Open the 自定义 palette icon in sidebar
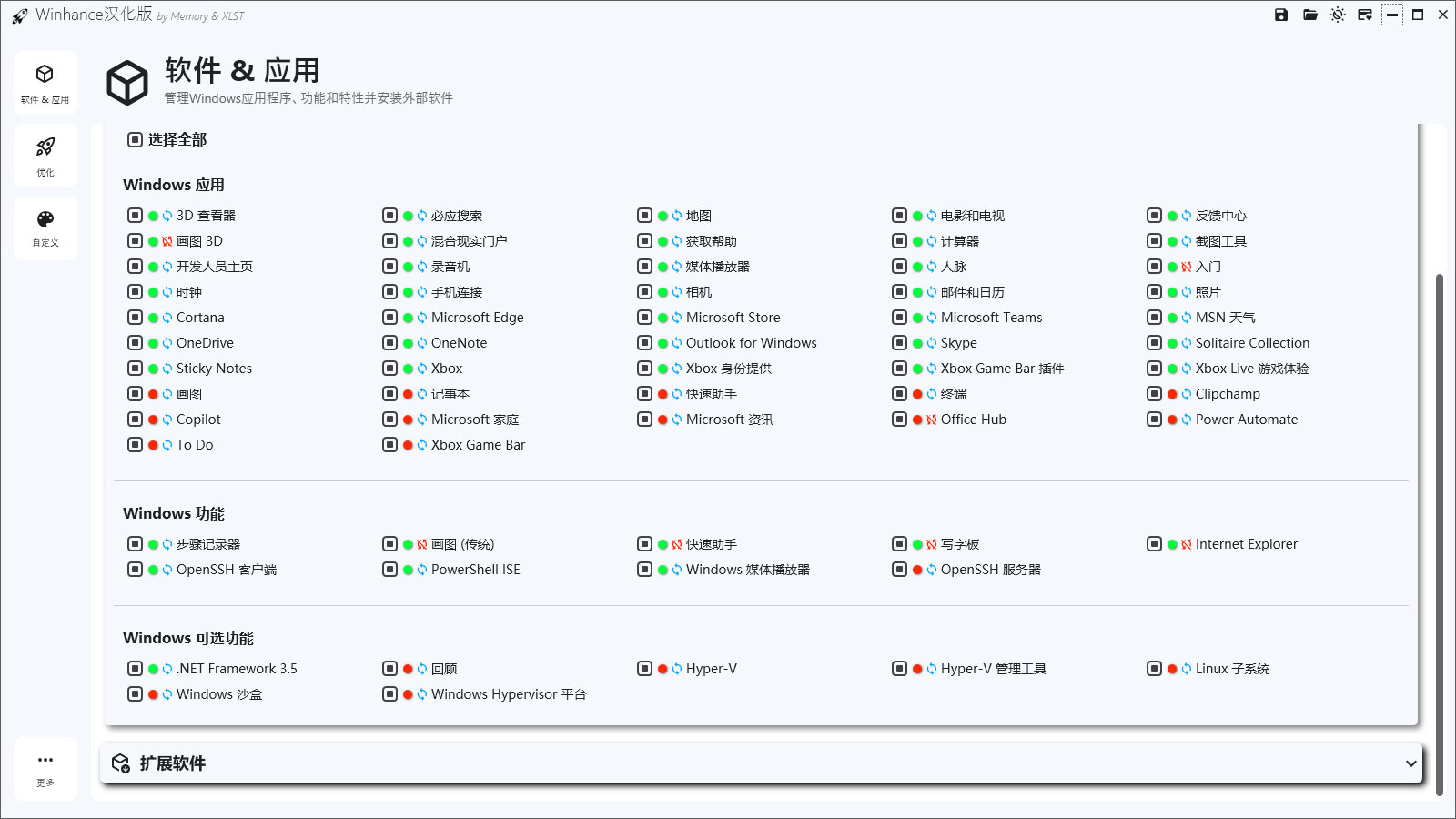1456x819 pixels. 45,227
